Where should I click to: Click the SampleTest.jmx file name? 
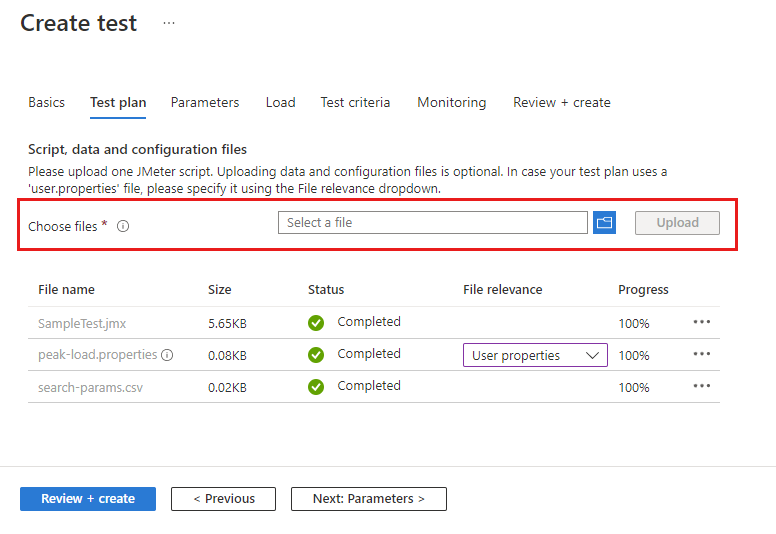(x=82, y=324)
